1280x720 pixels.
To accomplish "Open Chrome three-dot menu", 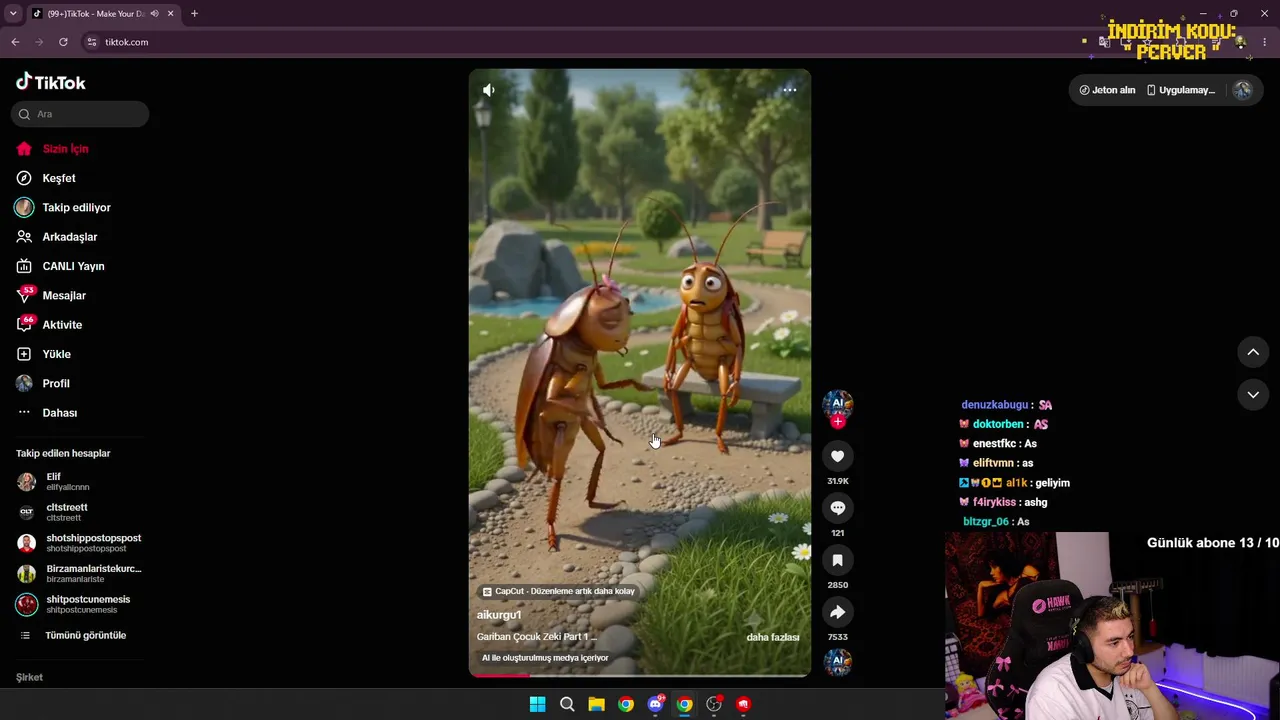I will point(1265,42).
